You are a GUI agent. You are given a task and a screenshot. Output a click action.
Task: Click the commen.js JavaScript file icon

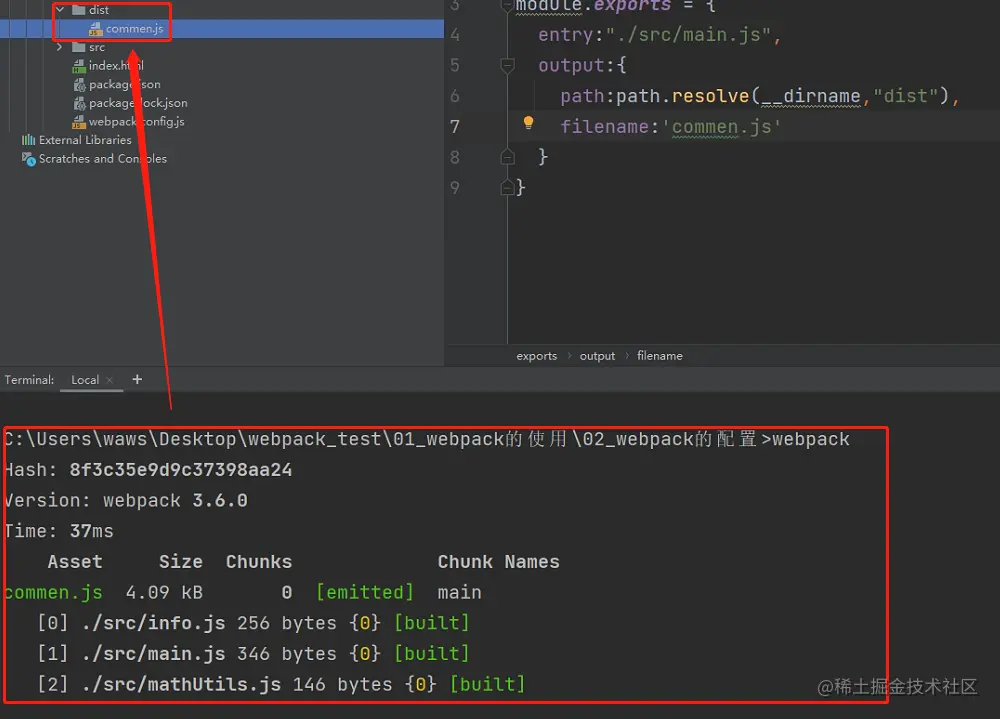click(x=96, y=29)
